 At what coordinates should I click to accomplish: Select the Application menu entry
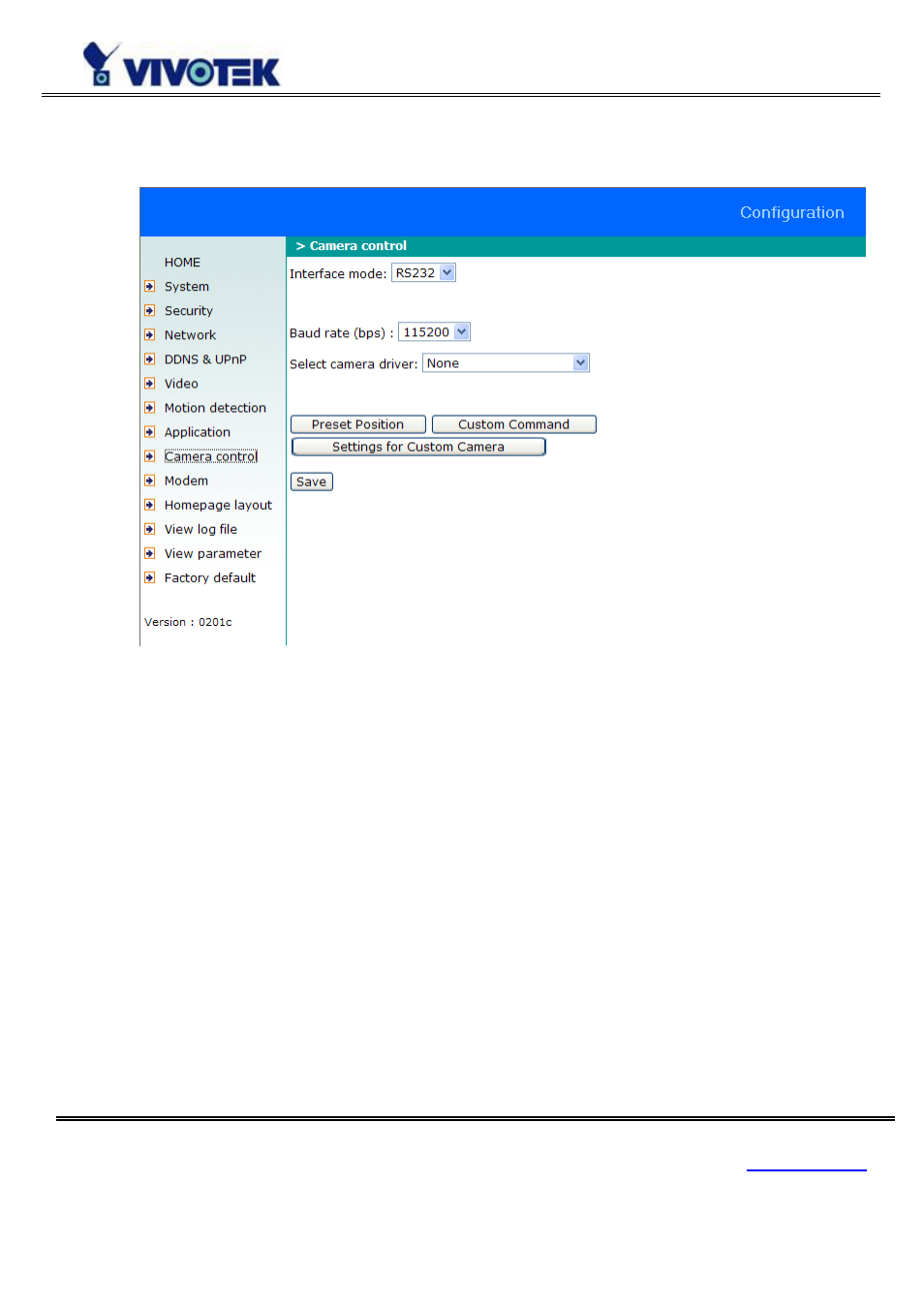(x=198, y=432)
